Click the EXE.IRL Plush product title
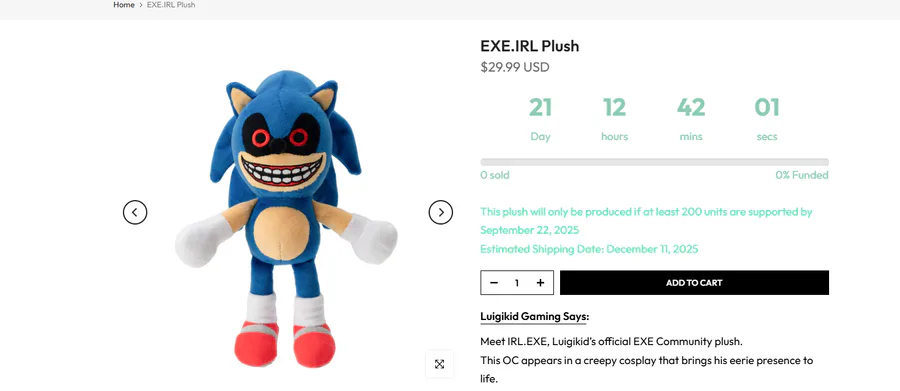Image resolution: width=900 pixels, height=391 pixels. (x=530, y=46)
